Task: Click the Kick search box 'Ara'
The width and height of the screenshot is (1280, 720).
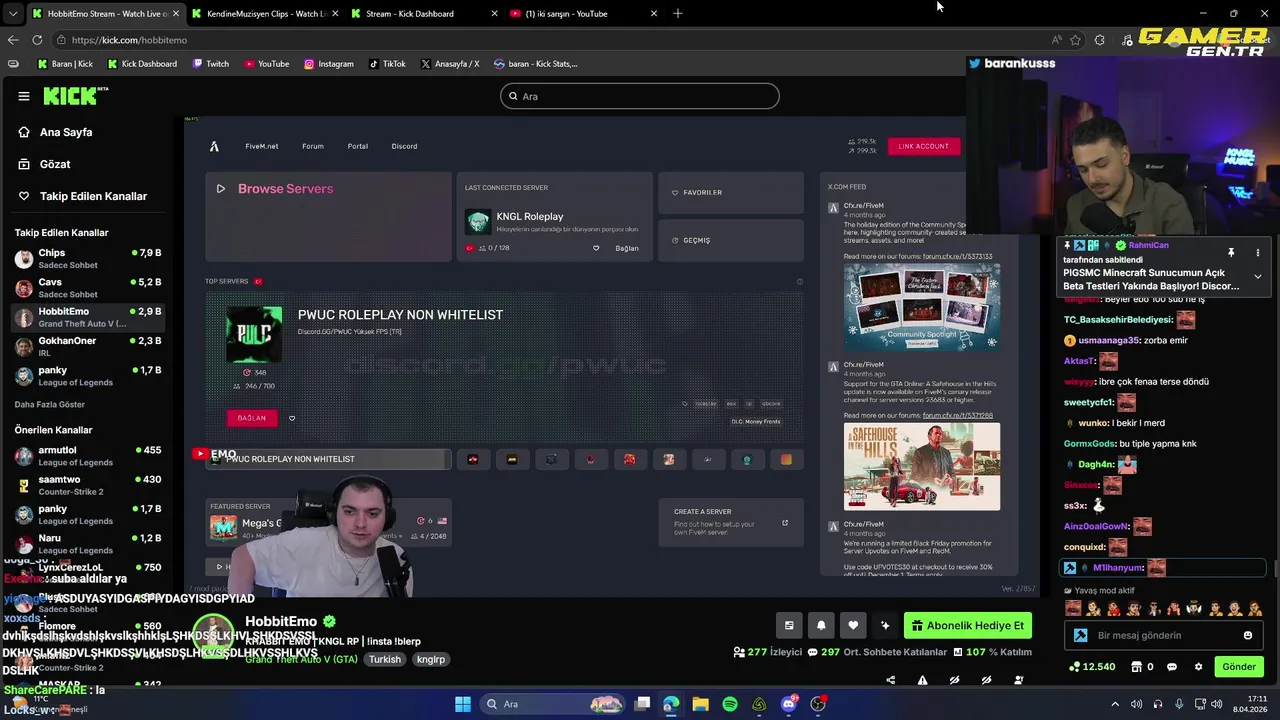Action: 640,96
